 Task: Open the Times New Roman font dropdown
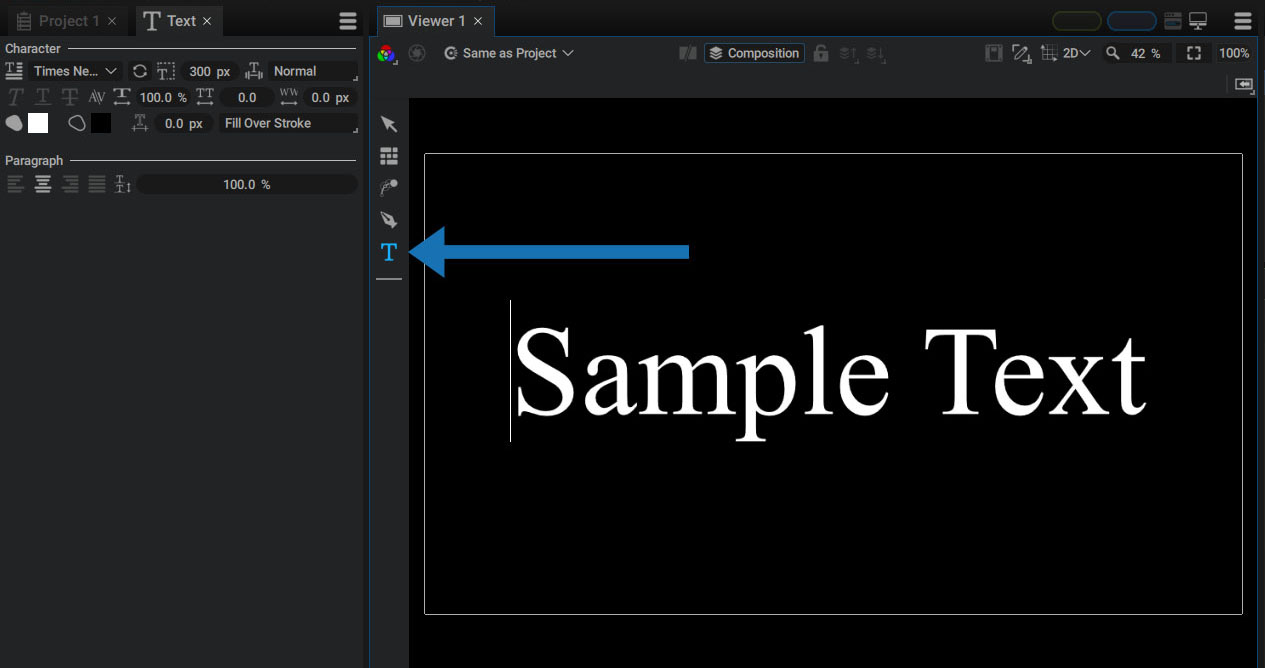[x=76, y=71]
